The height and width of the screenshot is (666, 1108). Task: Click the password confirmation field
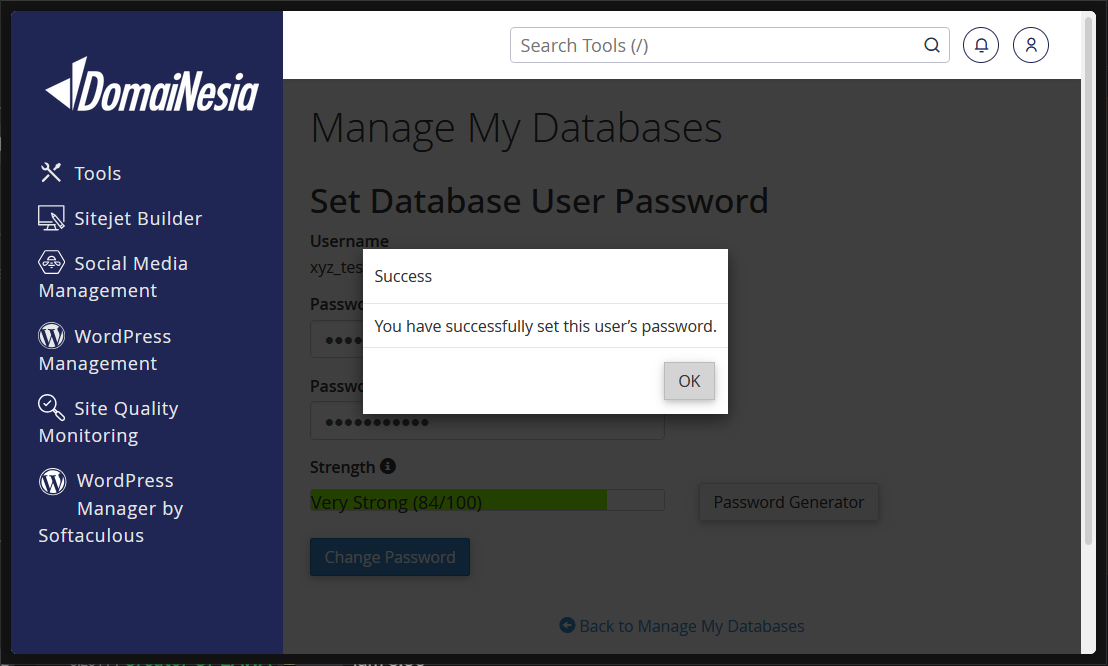point(487,421)
